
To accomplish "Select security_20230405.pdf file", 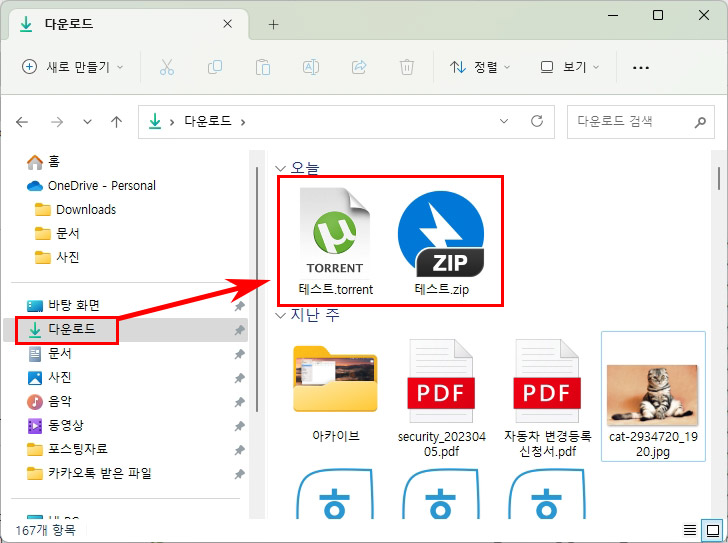I will tap(441, 398).
